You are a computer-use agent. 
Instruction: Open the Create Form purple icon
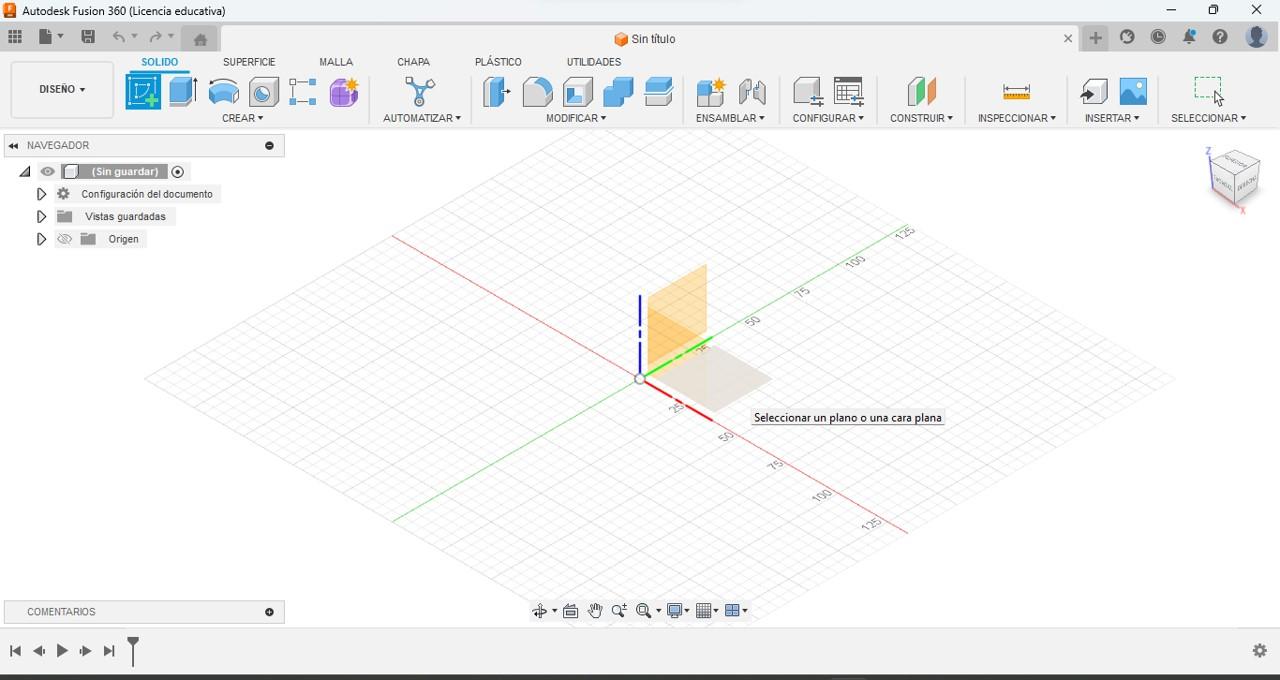point(344,92)
